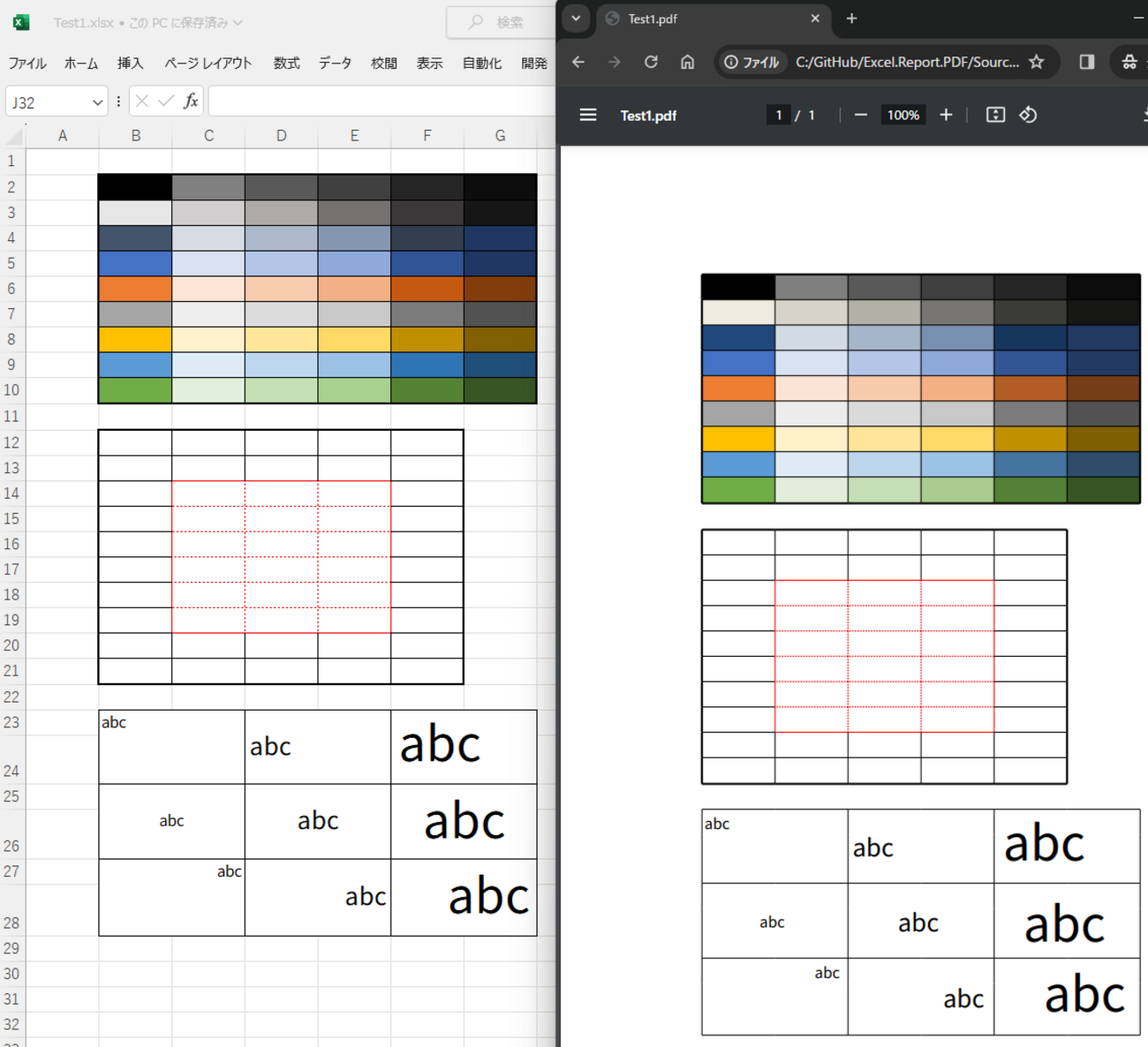
Task: Click the PDF page number field
Action: (778, 115)
